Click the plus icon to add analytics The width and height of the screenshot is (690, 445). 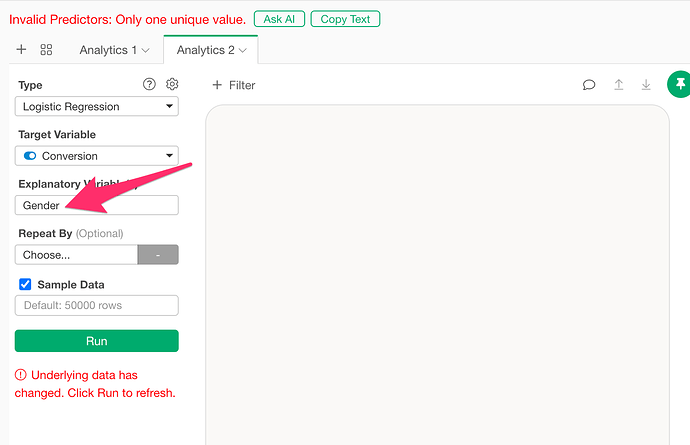click(21, 49)
